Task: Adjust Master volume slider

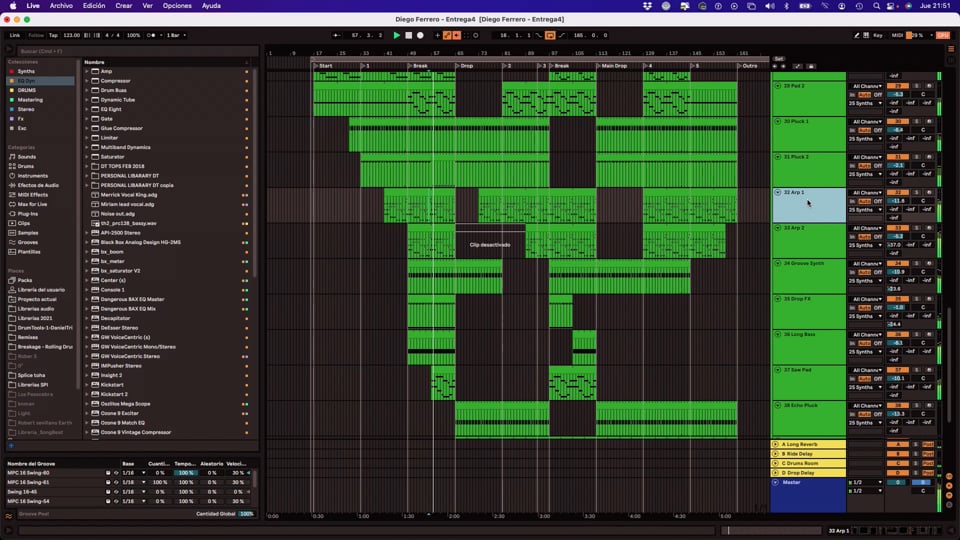Action: 898,482
